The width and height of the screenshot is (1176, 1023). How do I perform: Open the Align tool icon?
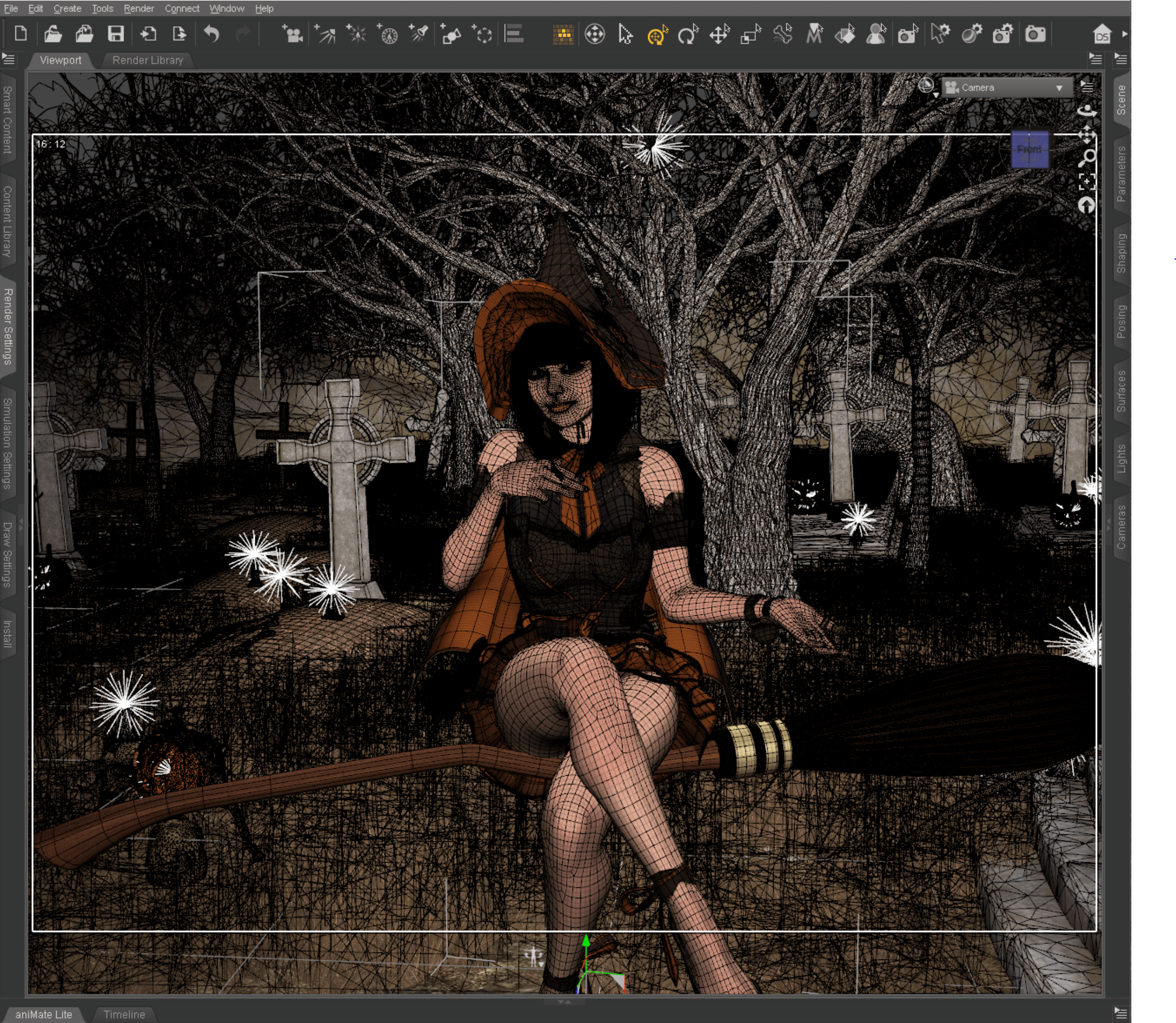(x=514, y=34)
